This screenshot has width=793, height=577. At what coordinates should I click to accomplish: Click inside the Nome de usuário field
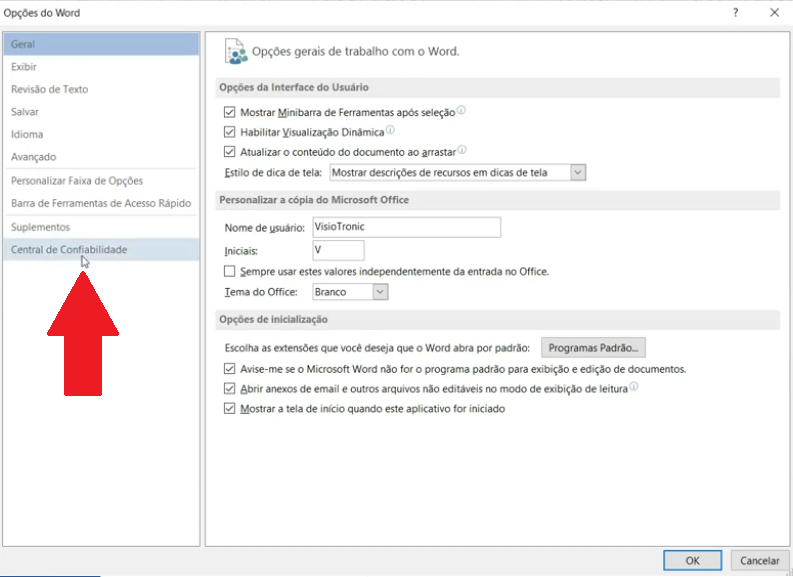(x=405, y=227)
